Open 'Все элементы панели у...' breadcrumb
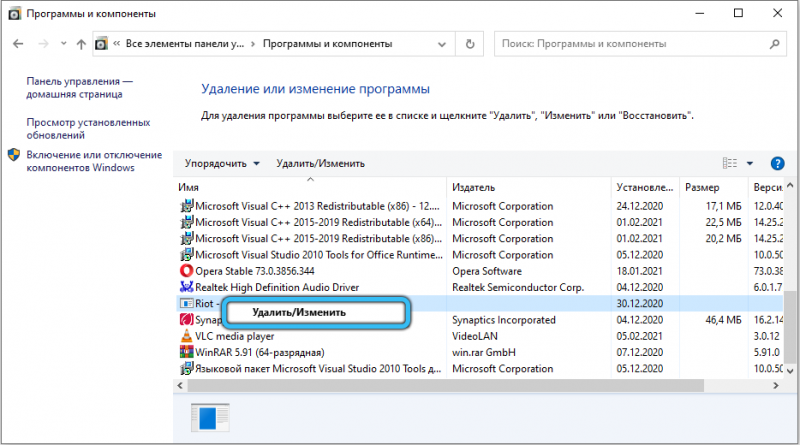The width and height of the screenshot is (800, 445). tap(185, 44)
